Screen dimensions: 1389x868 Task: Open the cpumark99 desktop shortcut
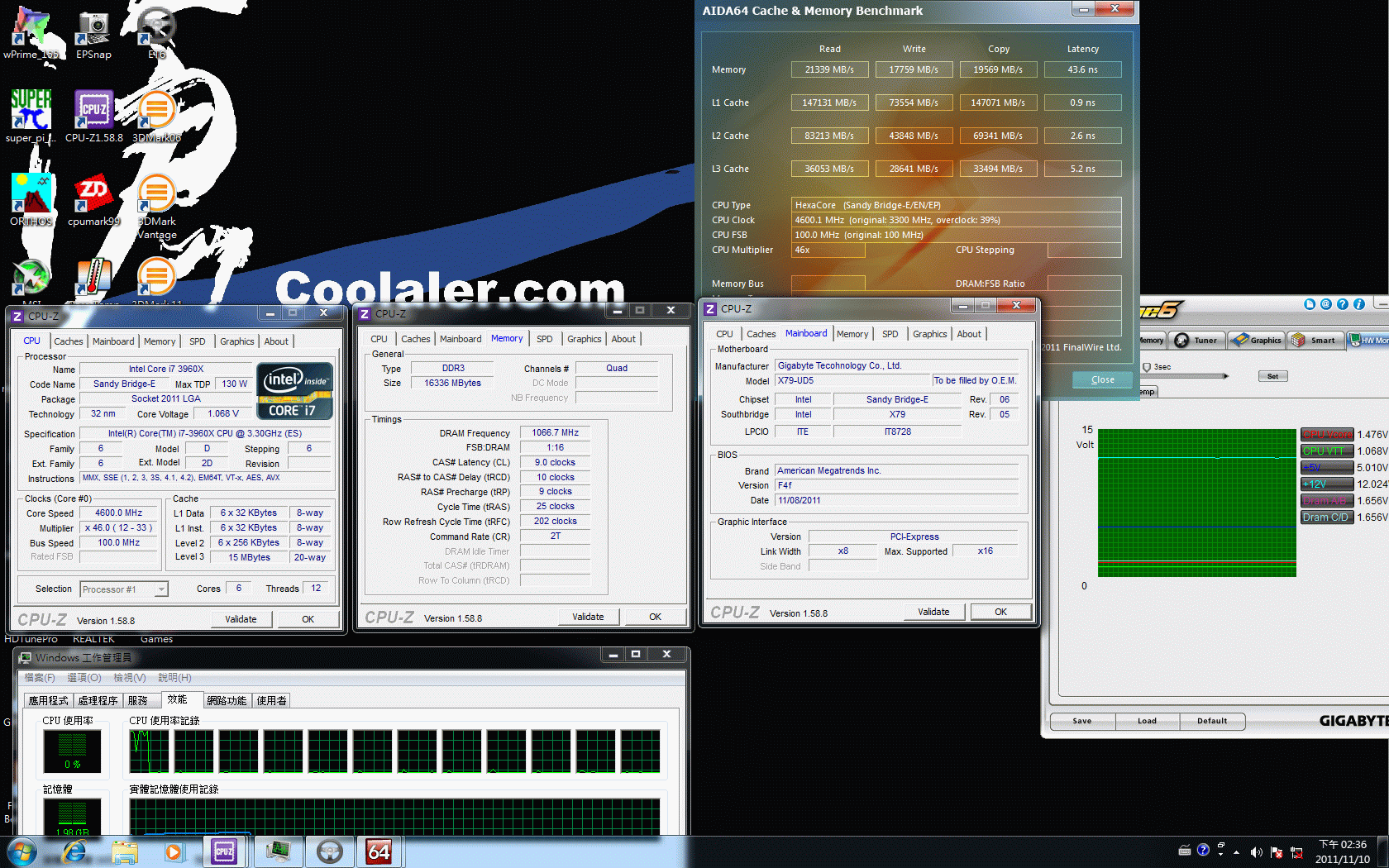[x=93, y=199]
